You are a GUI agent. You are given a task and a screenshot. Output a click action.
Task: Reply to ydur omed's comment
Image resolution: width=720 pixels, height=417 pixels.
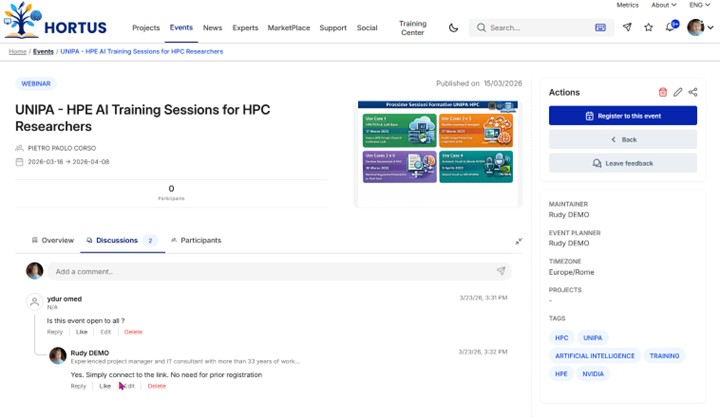click(55, 332)
